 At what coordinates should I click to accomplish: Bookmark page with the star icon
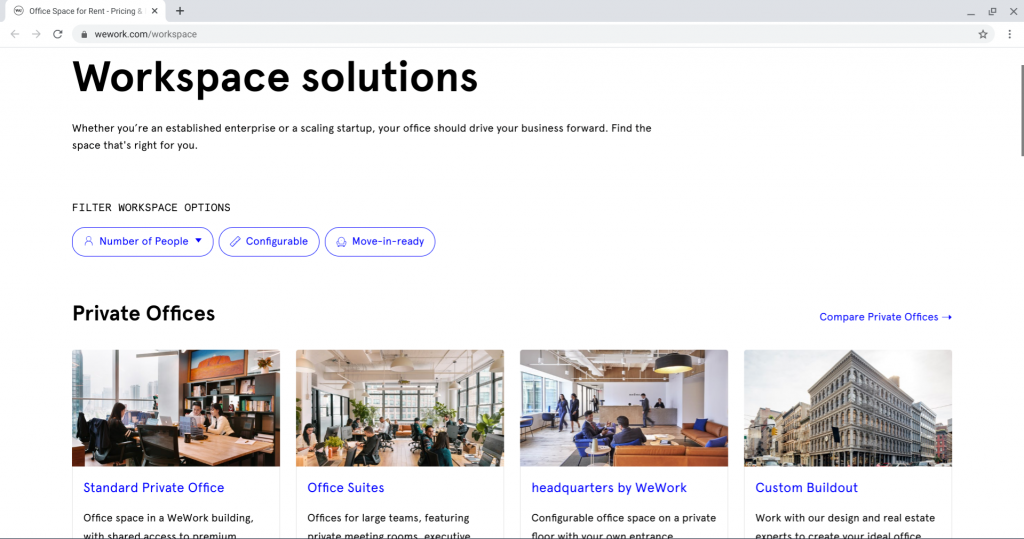(983, 34)
